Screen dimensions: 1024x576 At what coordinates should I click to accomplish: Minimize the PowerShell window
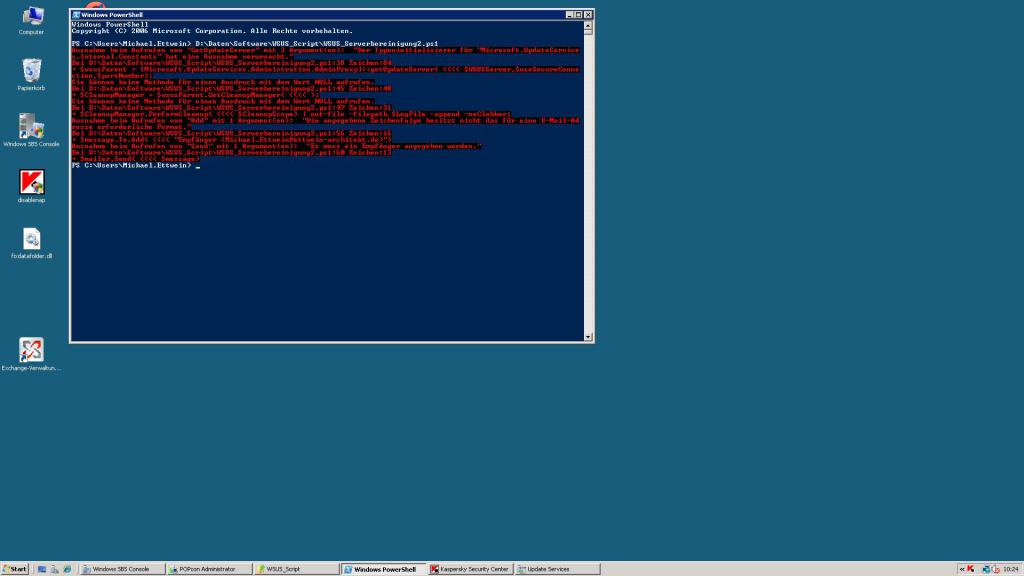[x=569, y=14]
